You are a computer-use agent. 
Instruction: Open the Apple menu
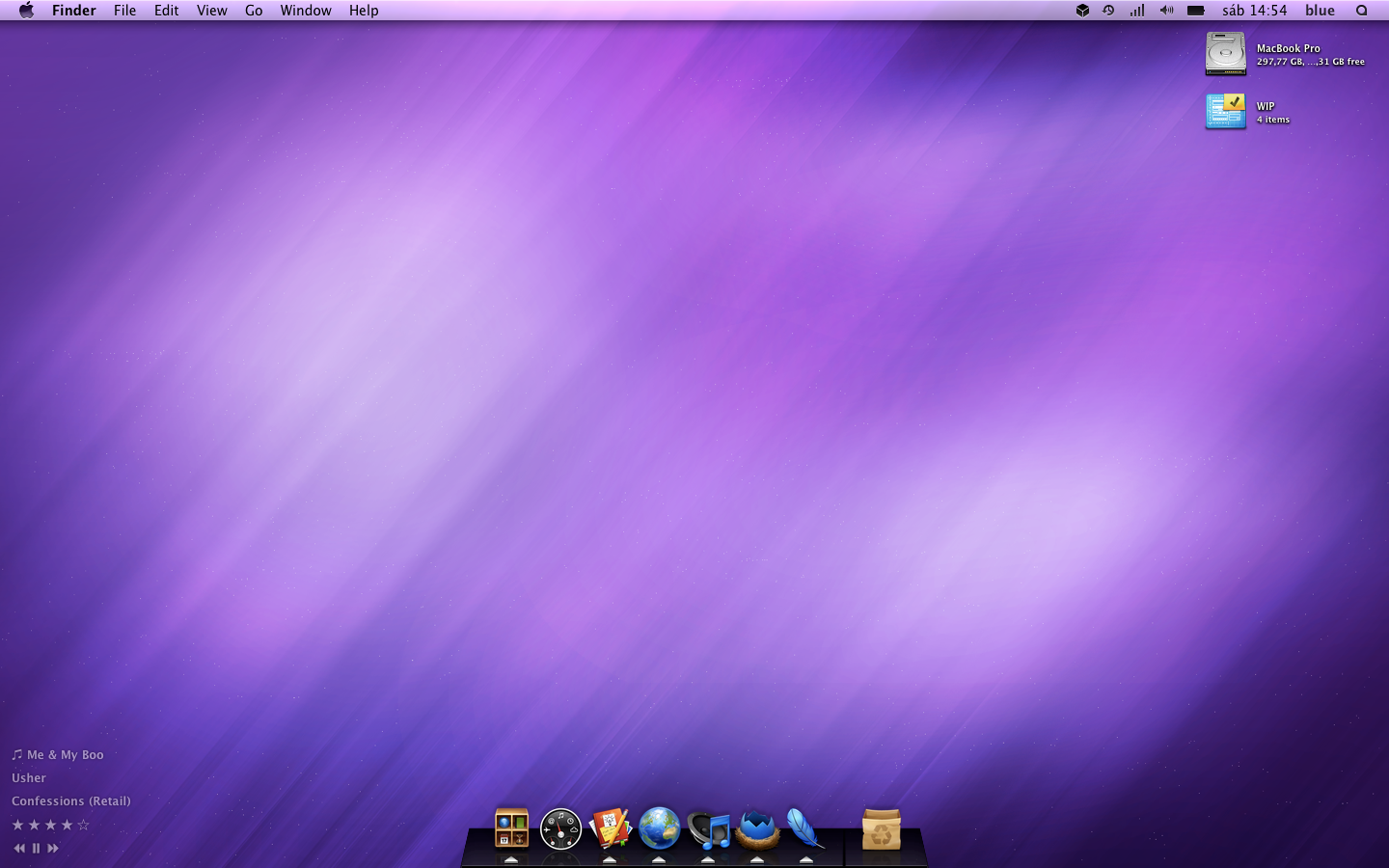26,11
